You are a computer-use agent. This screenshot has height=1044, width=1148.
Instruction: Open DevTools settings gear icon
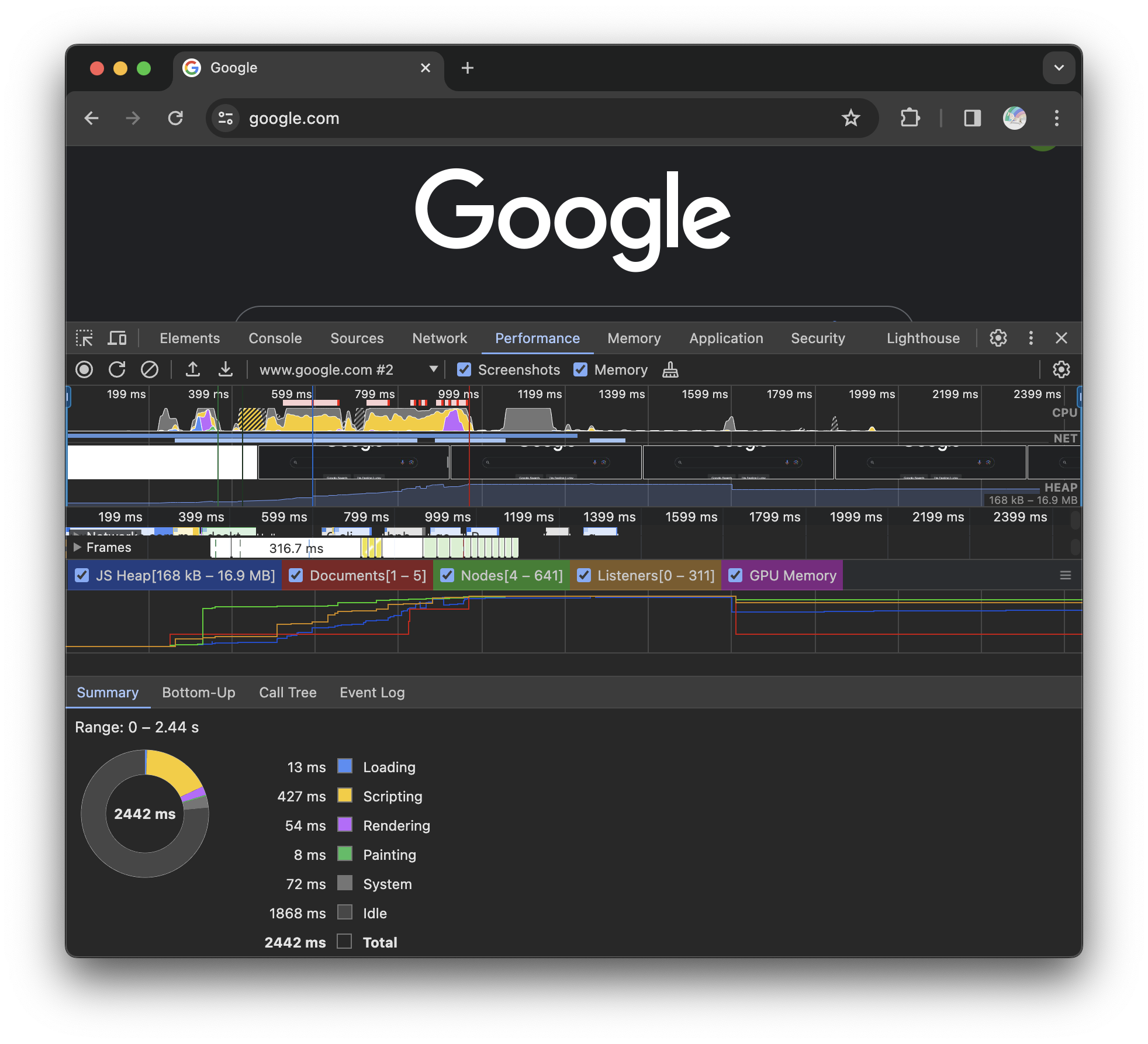998,338
